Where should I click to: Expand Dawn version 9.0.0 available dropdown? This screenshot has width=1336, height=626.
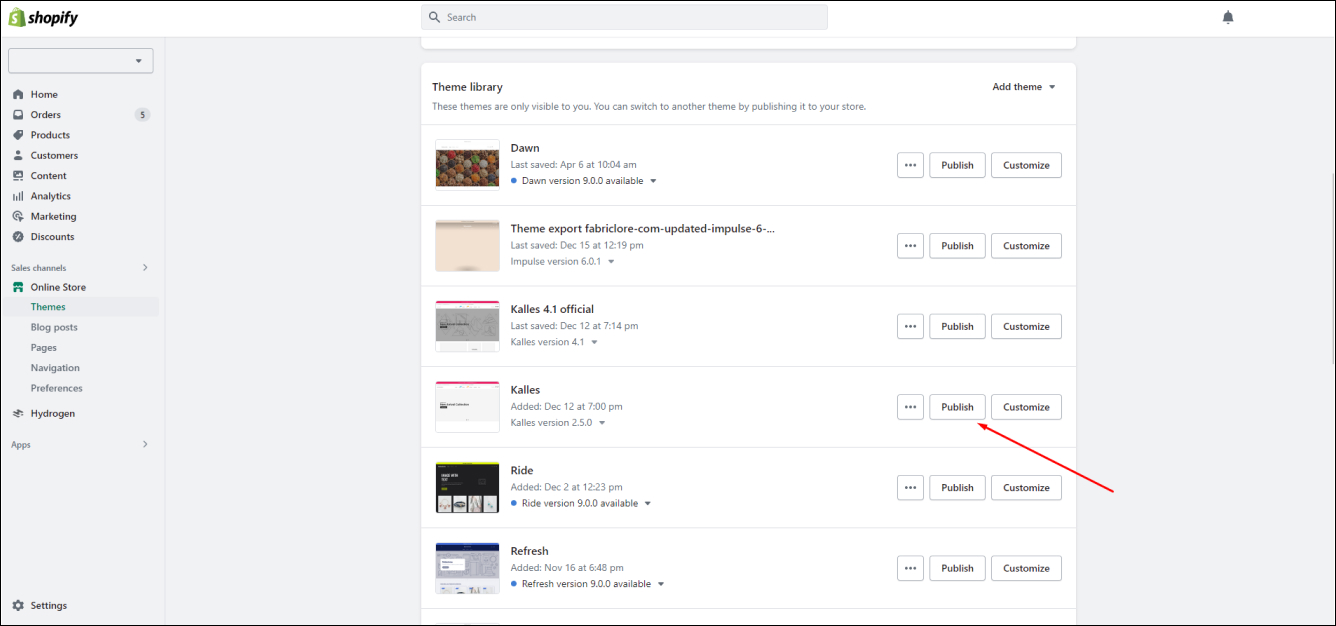(x=653, y=181)
